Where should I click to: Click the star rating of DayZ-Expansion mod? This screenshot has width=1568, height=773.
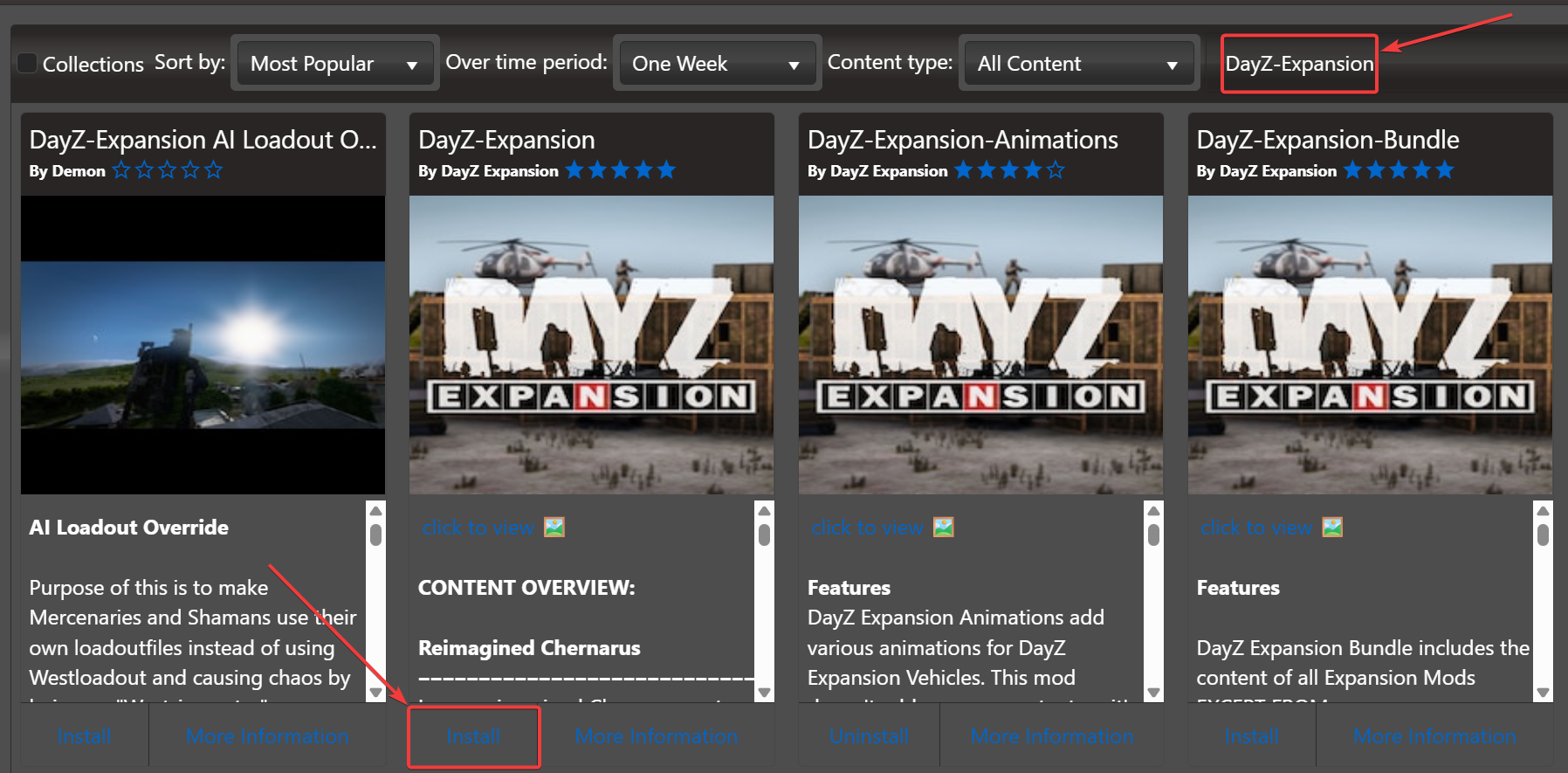pos(621,170)
